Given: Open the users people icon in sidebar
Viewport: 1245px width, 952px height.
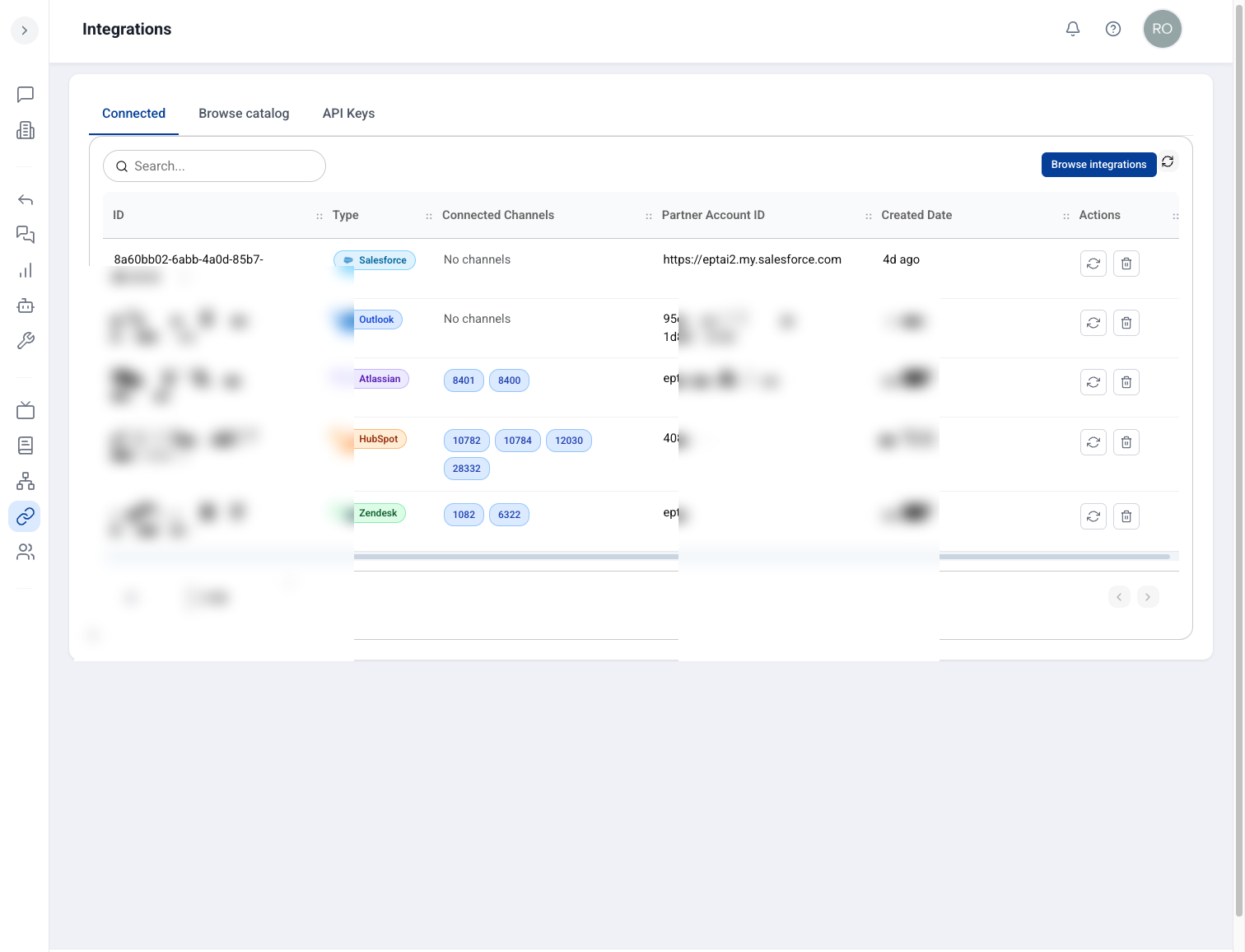Looking at the screenshot, I should (26, 552).
